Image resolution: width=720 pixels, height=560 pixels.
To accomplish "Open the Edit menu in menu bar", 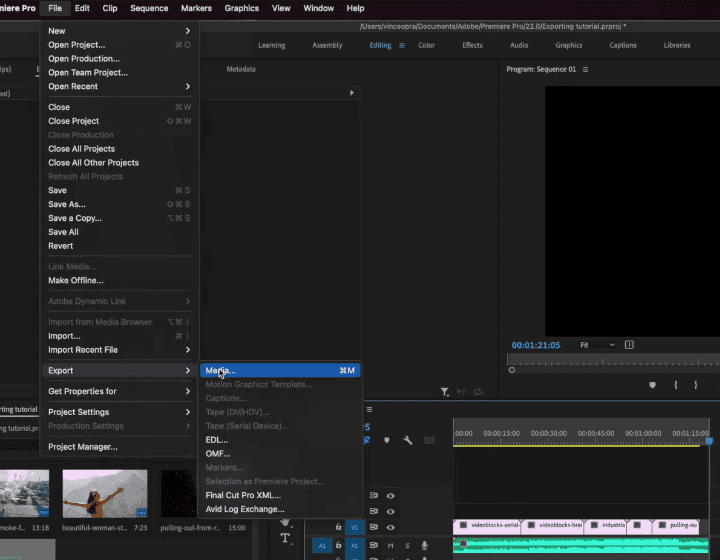I will click(82, 8).
